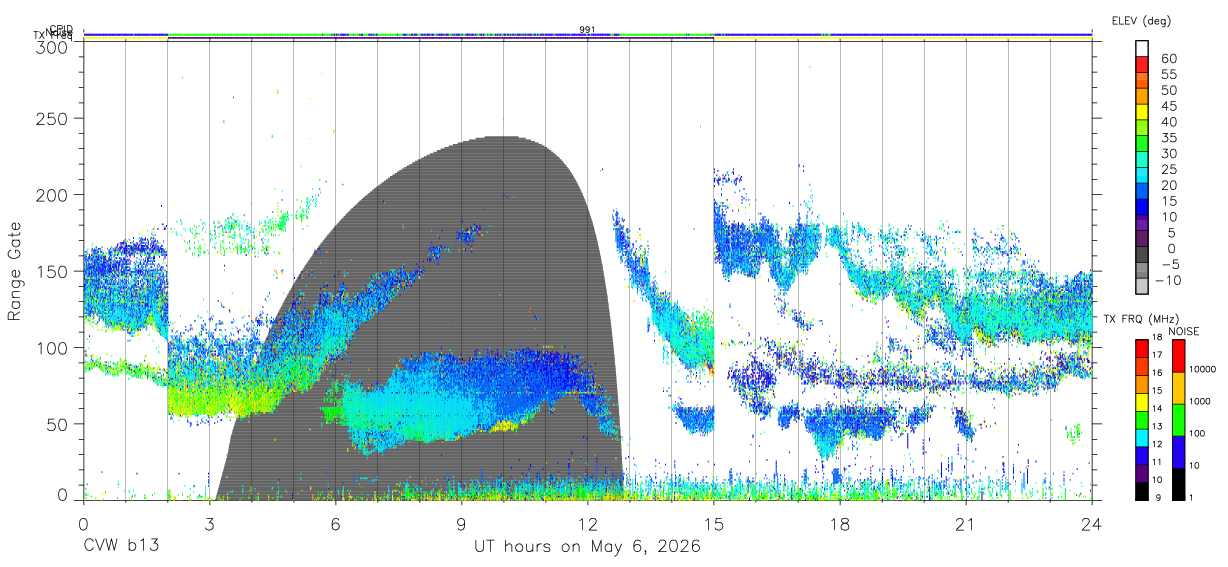Viewport: 1228px width, 567px height.
Task: Click the "12" tick on the UT hours axis
Action: pos(588,523)
